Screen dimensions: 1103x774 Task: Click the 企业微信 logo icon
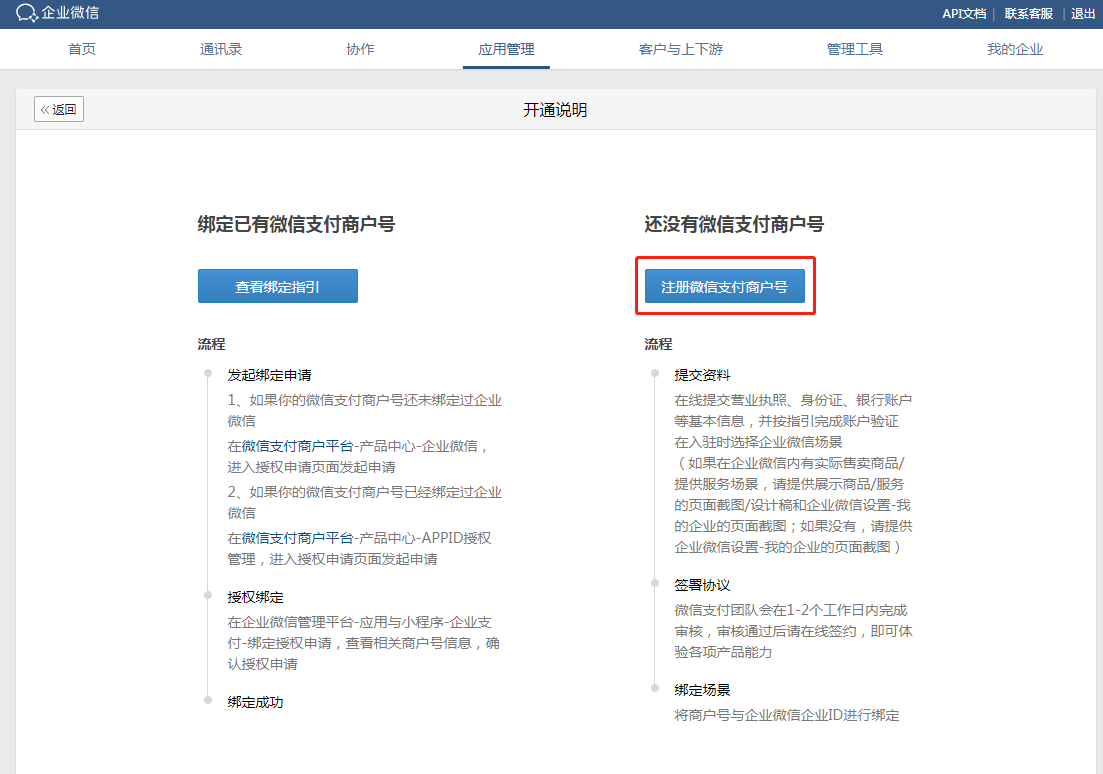pyautogui.click(x=27, y=13)
